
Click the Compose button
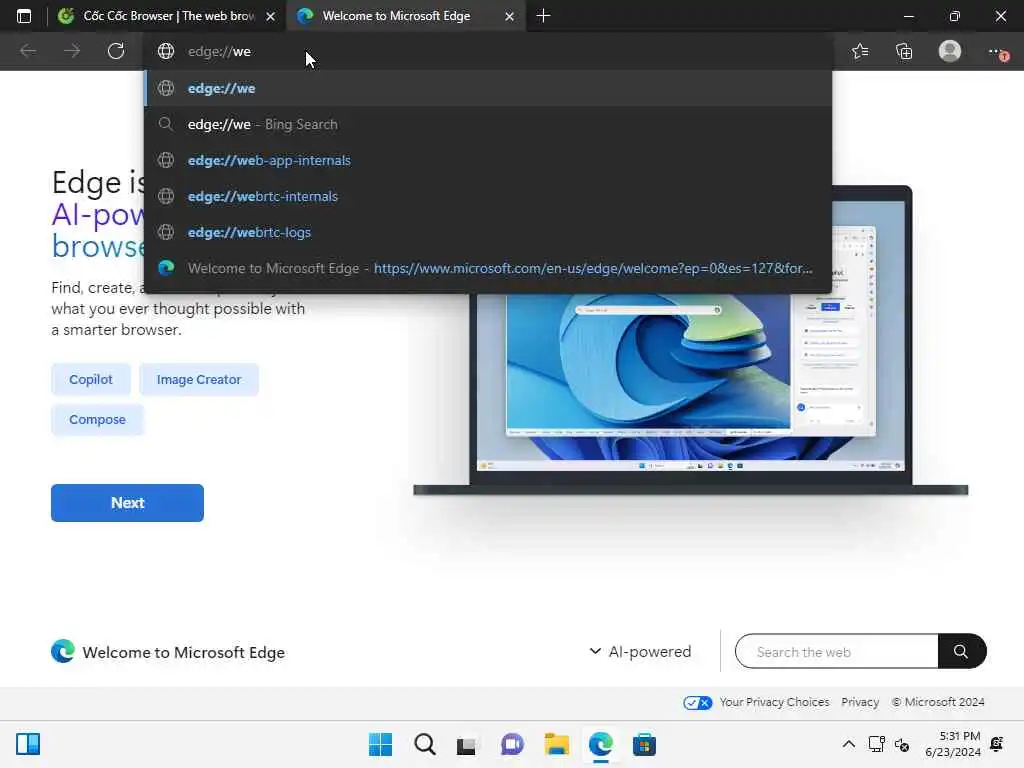(x=97, y=419)
